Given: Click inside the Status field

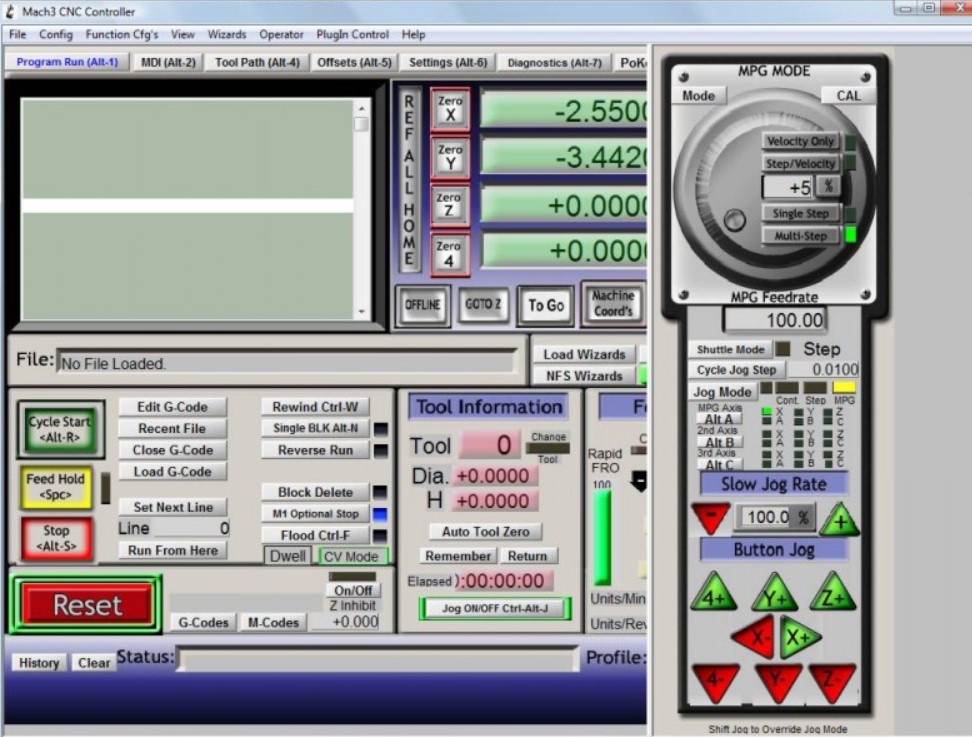Looking at the screenshot, I should [x=380, y=658].
